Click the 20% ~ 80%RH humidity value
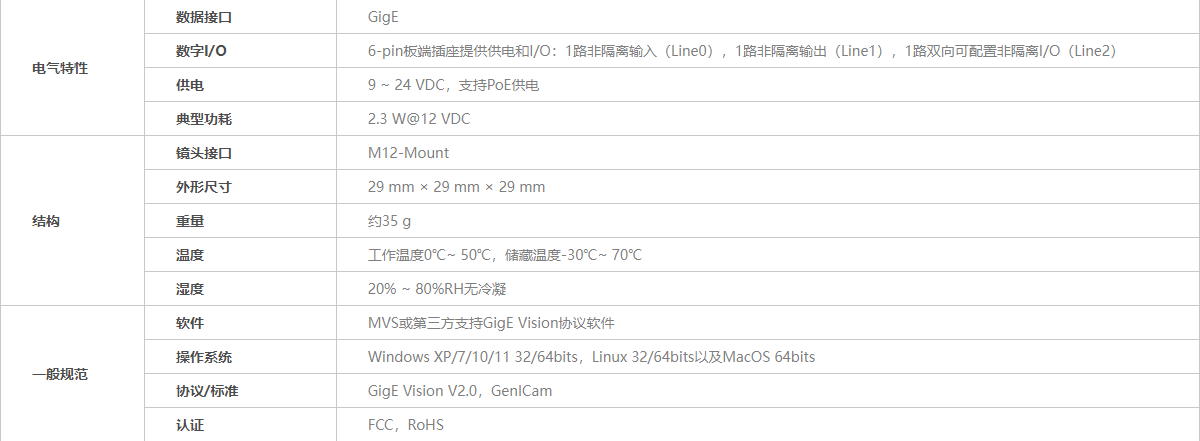The image size is (1200, 441). [437, 289]
